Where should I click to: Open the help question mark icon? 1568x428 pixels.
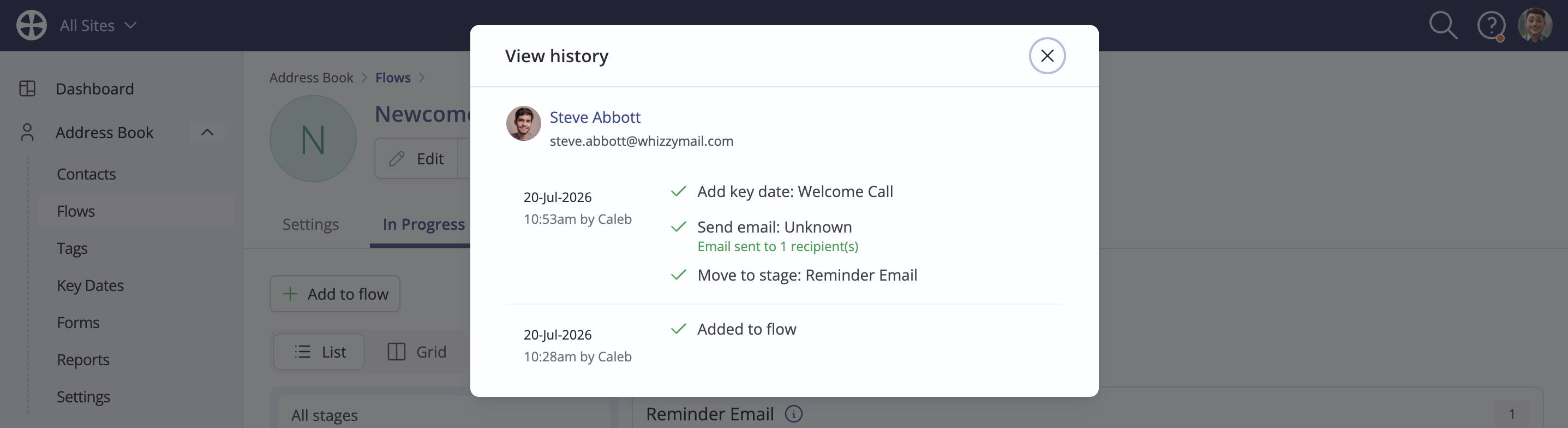[1491, 26]
